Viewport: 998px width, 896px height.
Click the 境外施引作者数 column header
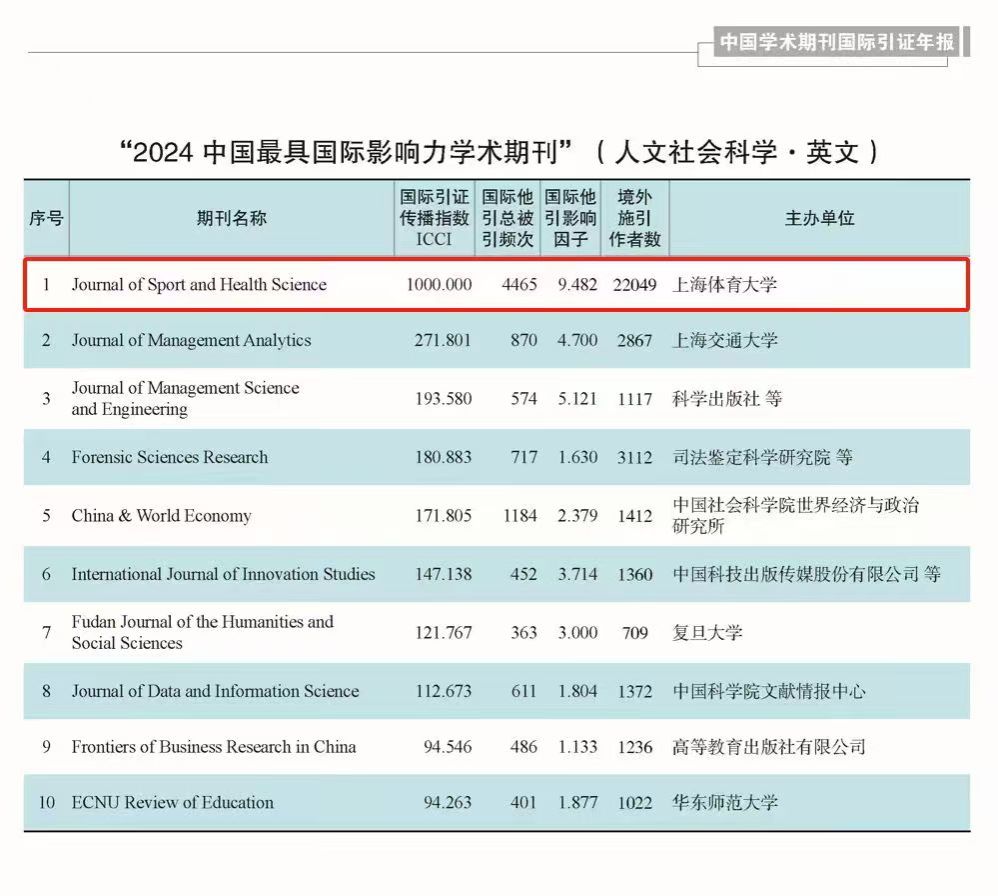pos(635,218)
